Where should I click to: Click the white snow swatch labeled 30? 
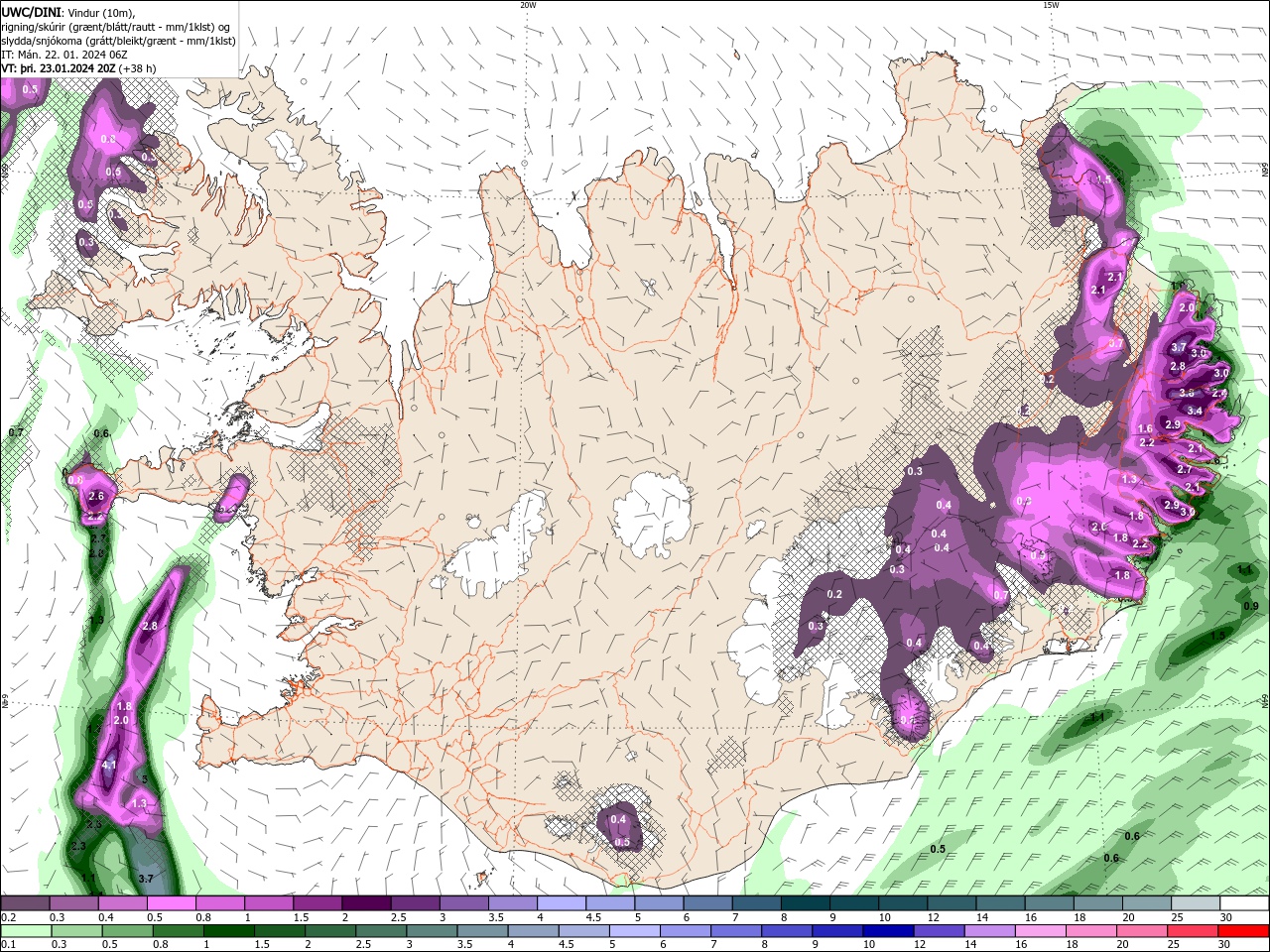[1245, 903]
